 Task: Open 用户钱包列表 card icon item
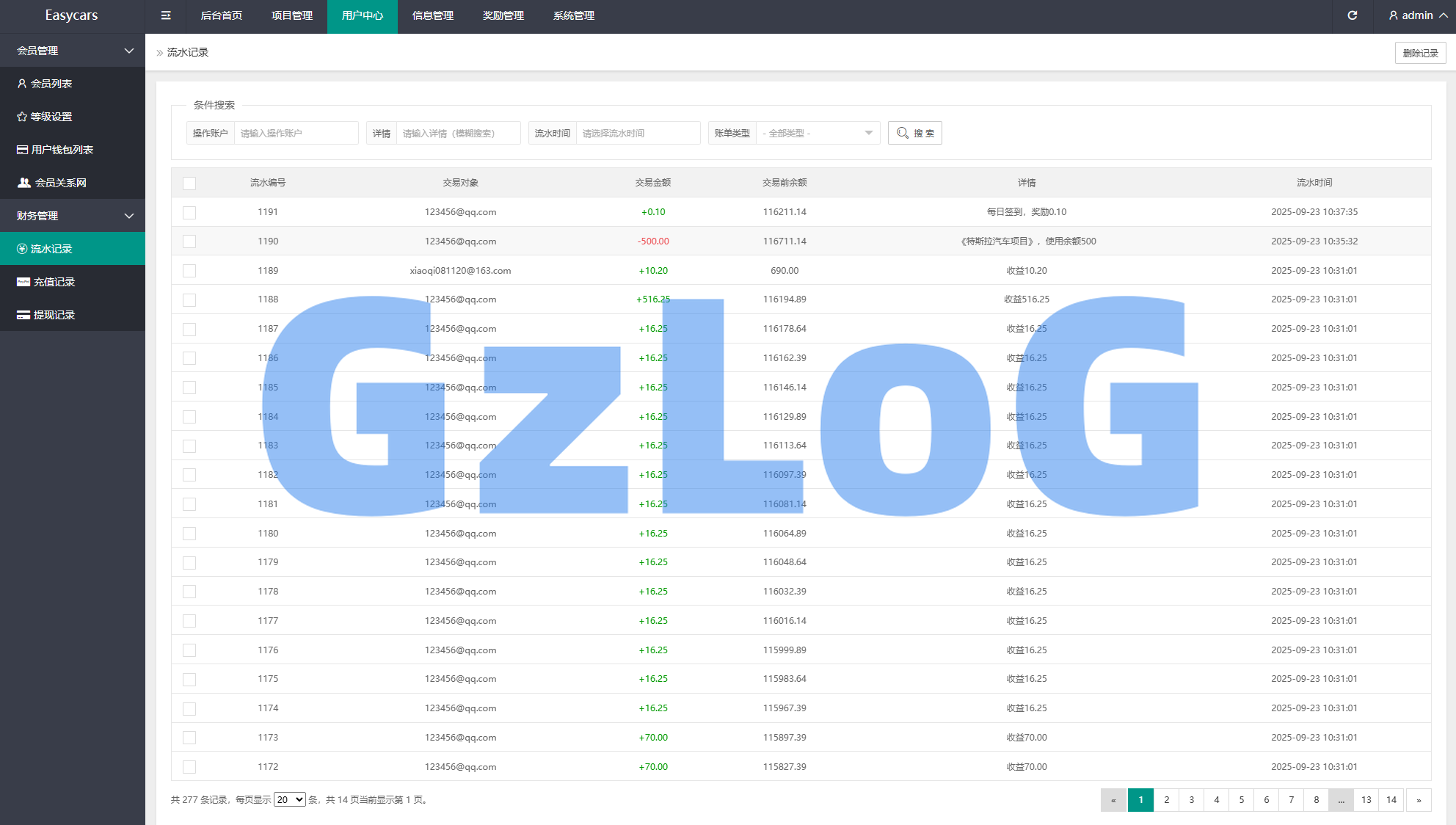23,150
